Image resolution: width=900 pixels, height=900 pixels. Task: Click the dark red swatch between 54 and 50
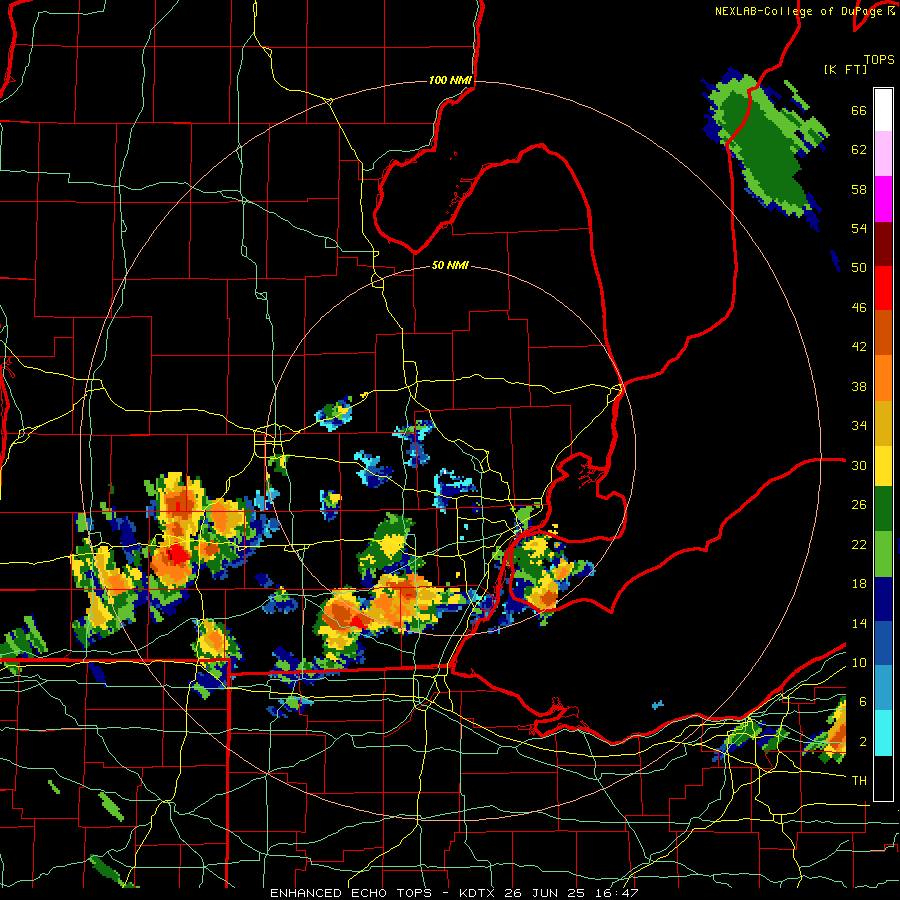[883, 244]
